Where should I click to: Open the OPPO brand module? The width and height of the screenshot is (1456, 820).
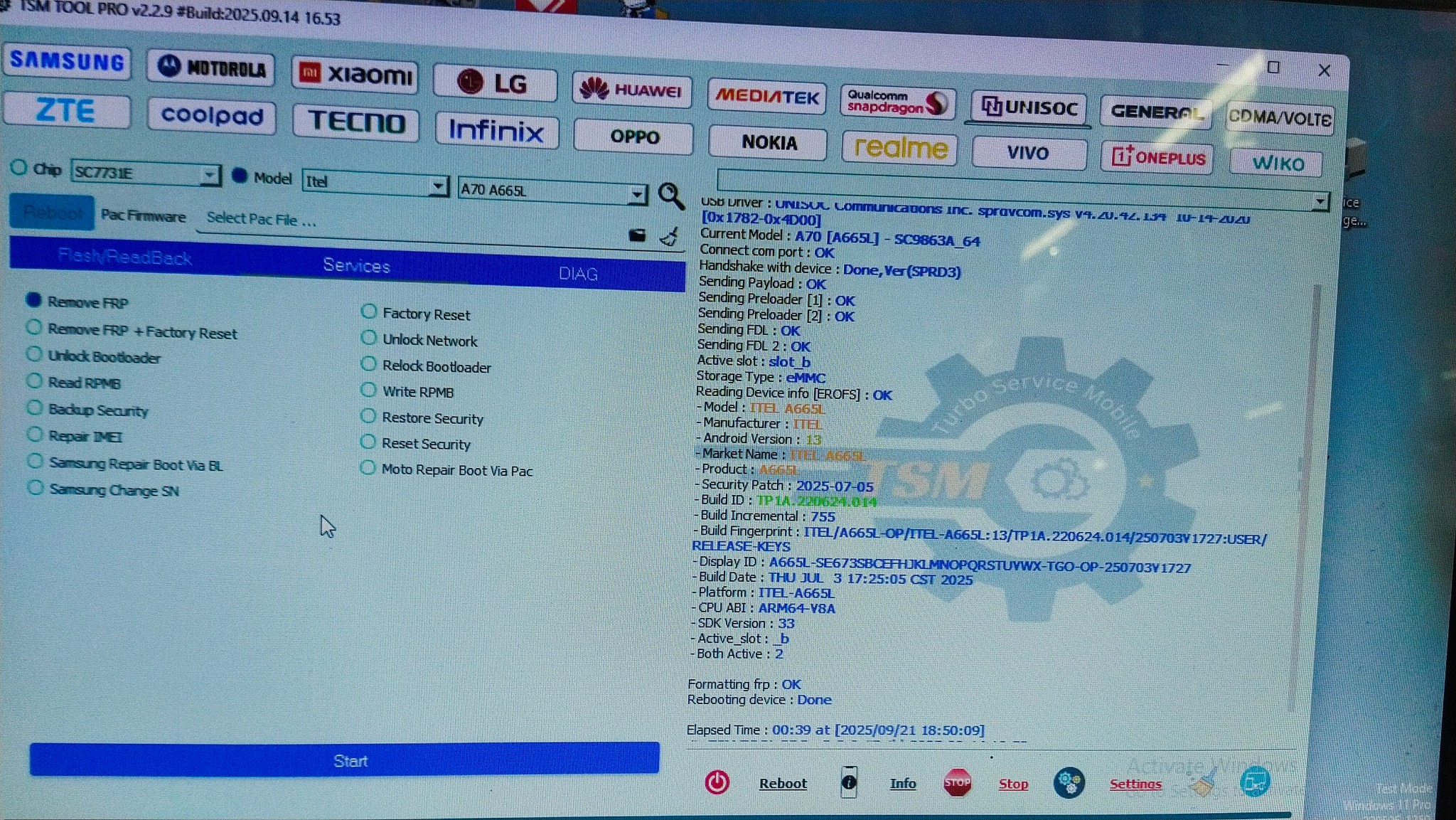click(633, 137)
